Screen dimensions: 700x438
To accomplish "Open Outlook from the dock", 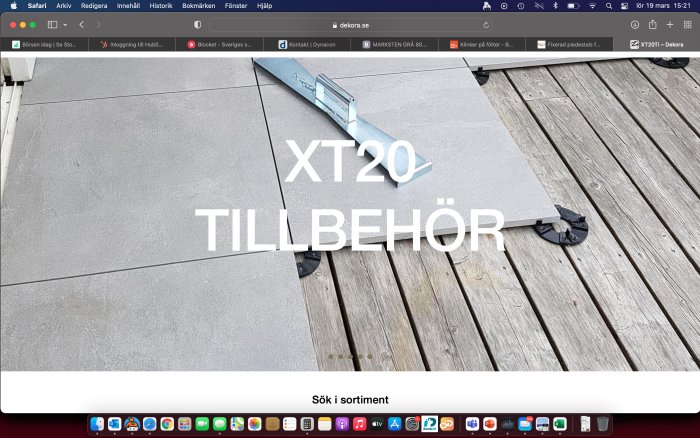I will click(114, 424).
